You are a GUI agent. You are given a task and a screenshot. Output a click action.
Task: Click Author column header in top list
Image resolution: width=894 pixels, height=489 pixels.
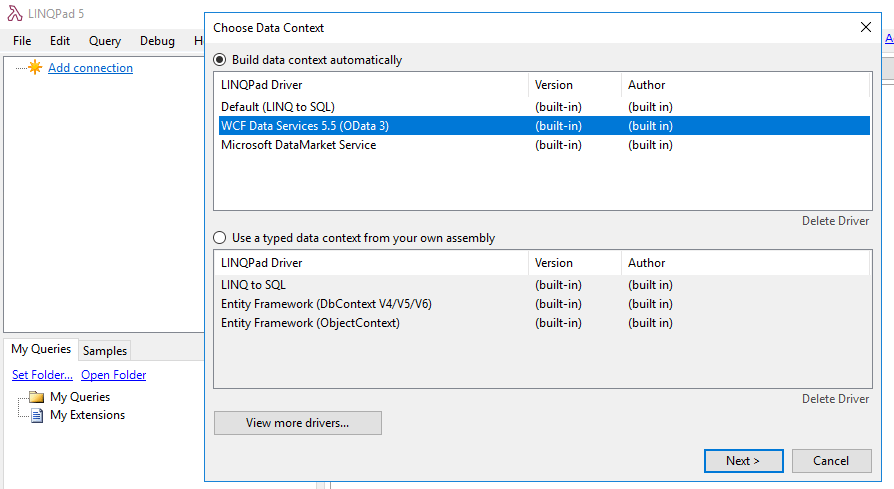click(745, 85)
